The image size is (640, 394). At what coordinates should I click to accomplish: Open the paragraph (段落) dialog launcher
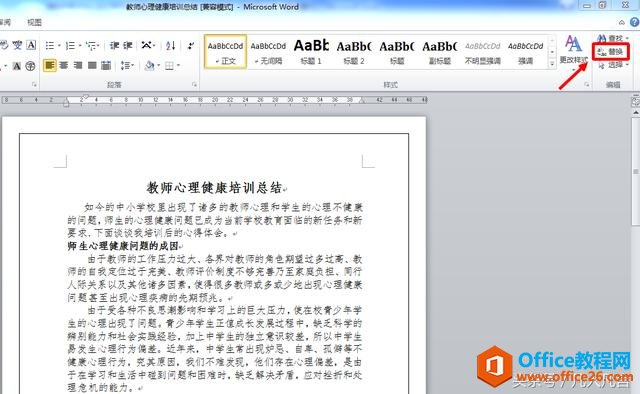coord(194,85)
